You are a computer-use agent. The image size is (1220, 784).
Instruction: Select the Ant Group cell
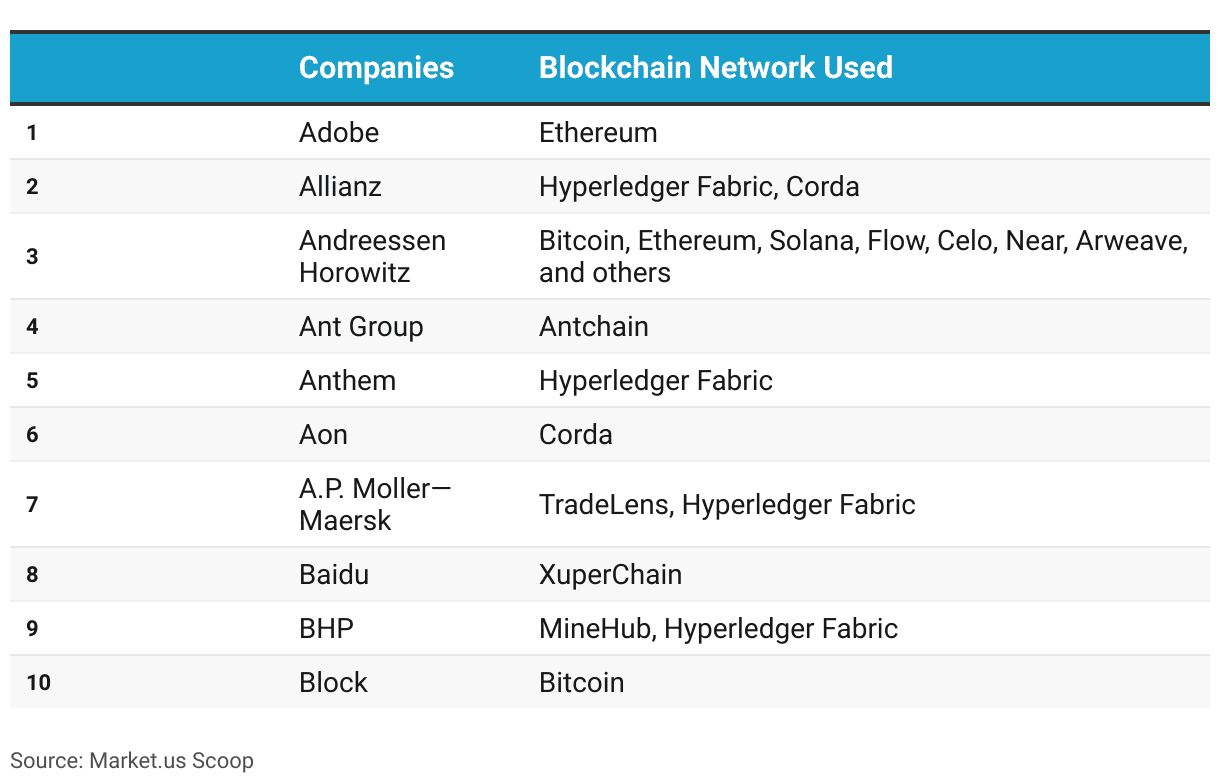click(x=361, y=327)
